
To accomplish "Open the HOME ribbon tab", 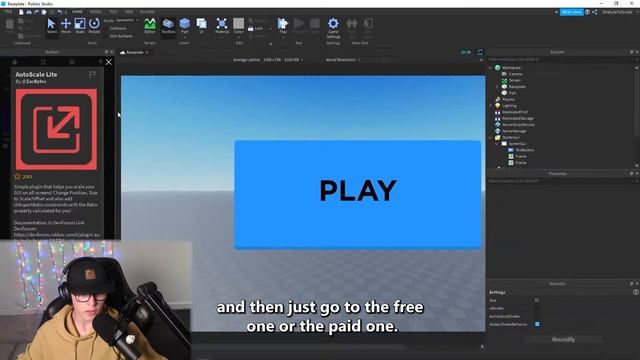I will coord(77,12).
